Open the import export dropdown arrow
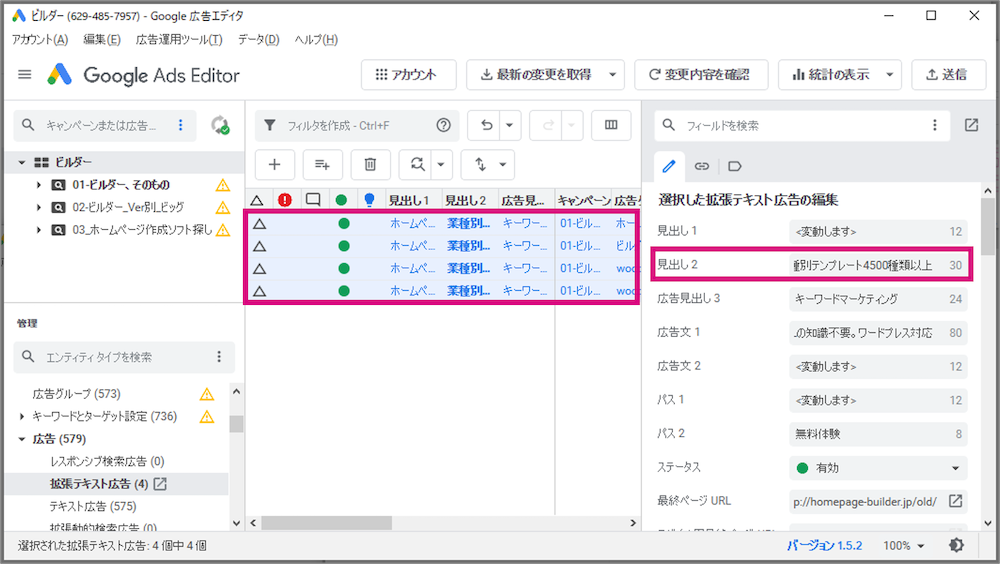 tap(503, 165)
